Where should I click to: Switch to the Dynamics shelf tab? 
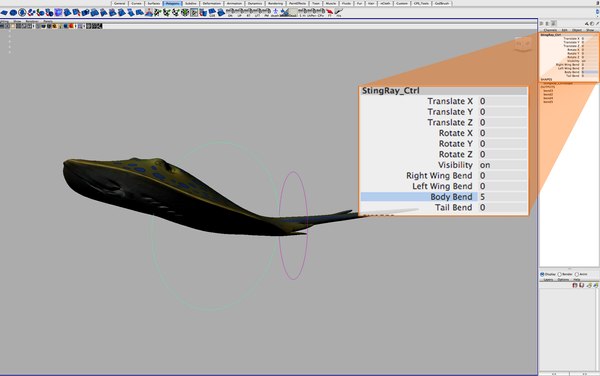coord(255,3)
